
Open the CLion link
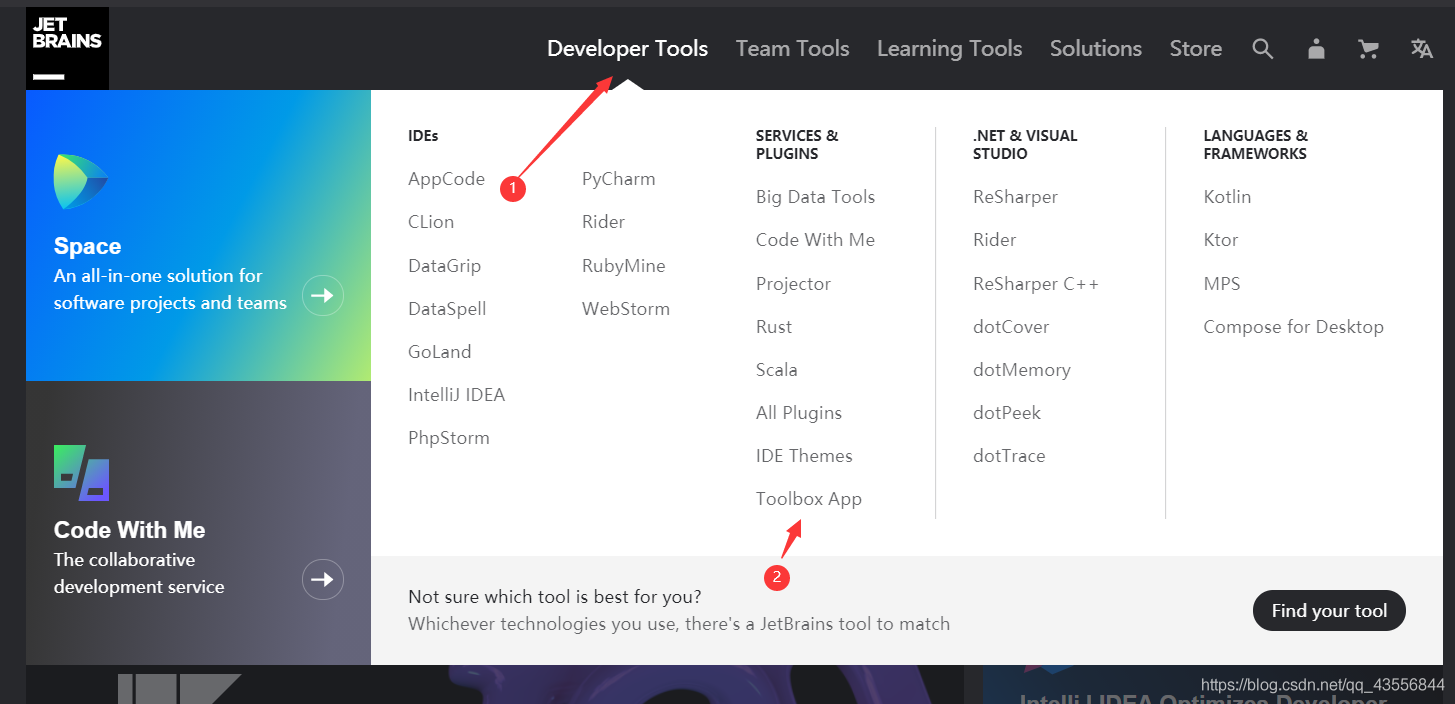431,222
